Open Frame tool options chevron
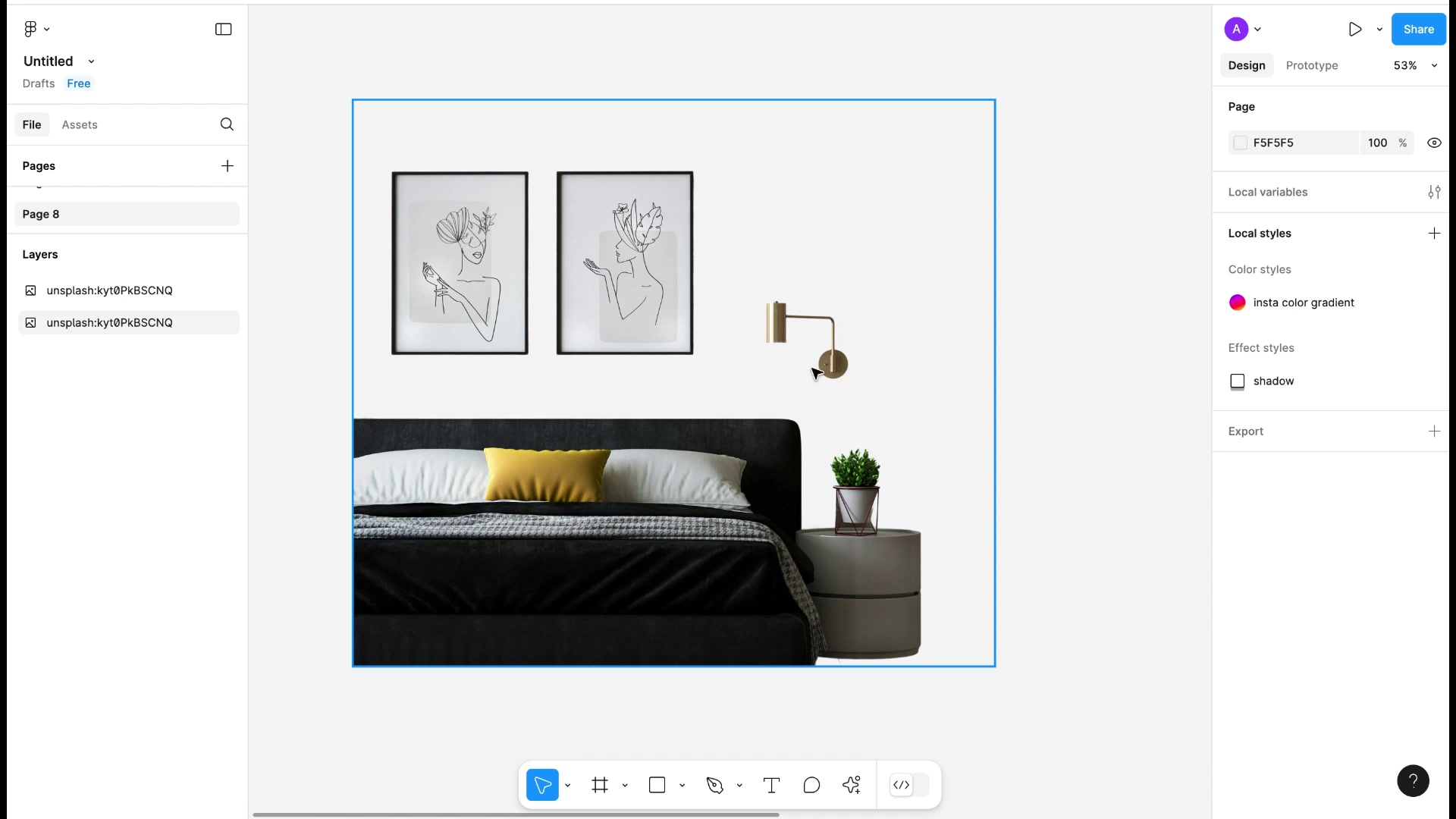The width and height of the screenshot is (1456, 819). [625, 786]
